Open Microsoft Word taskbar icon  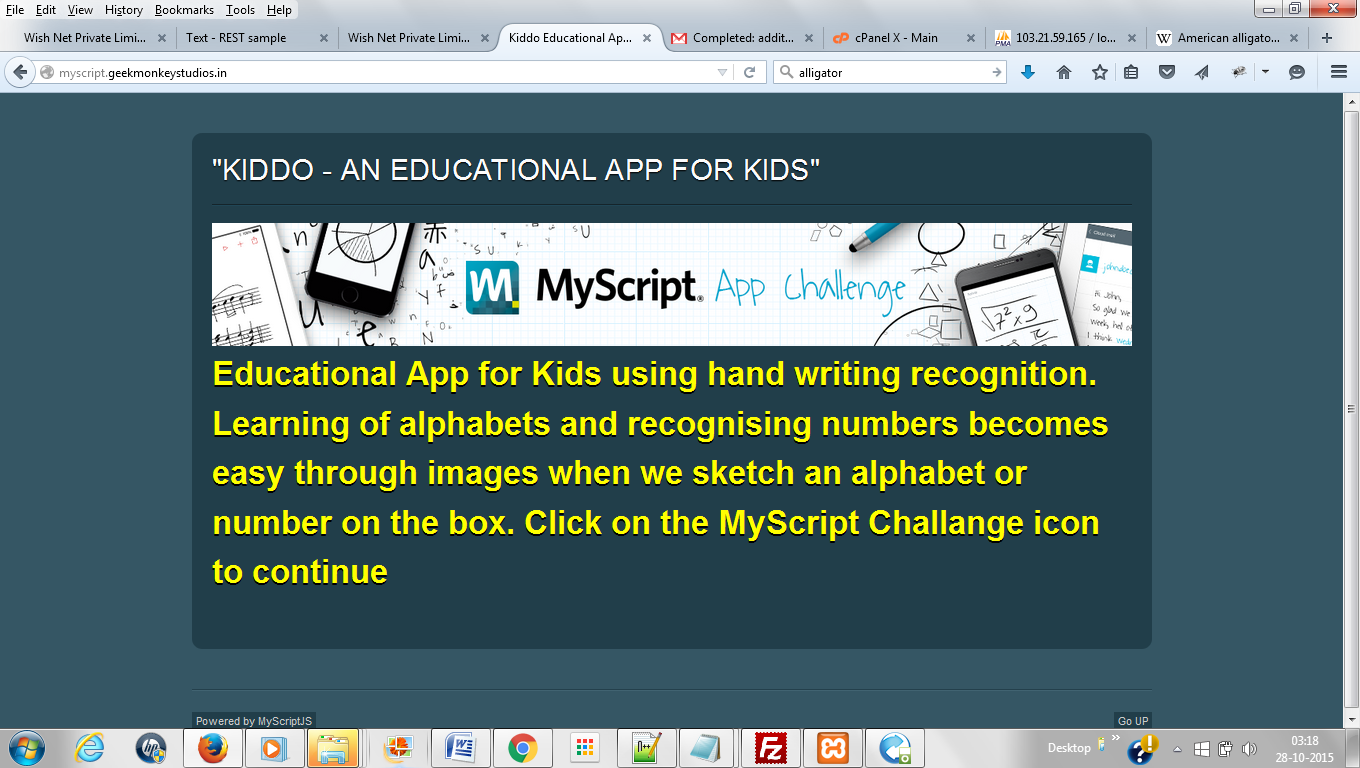pos(459,748)
